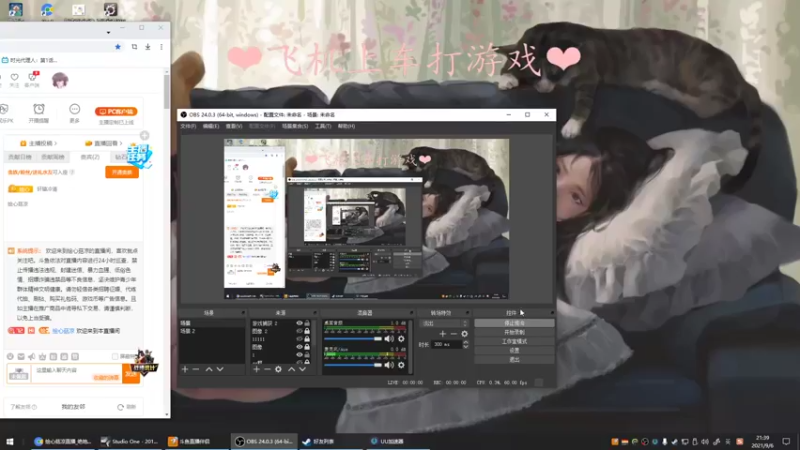Open desktop audio settings gear
Viewport: 800px width, 450px height.
pos(401,339)
